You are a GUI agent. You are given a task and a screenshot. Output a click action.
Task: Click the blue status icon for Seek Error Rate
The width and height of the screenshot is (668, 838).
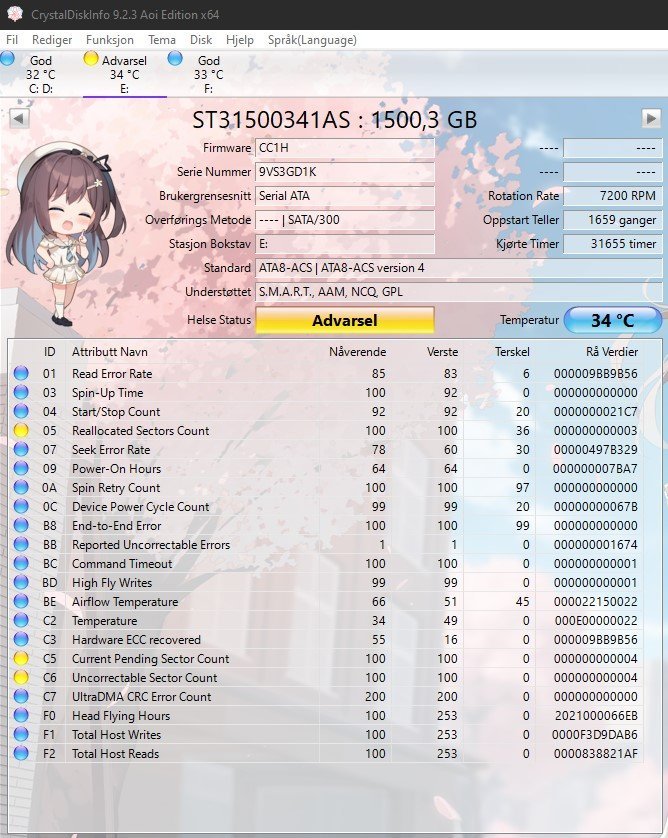(21, 449)
